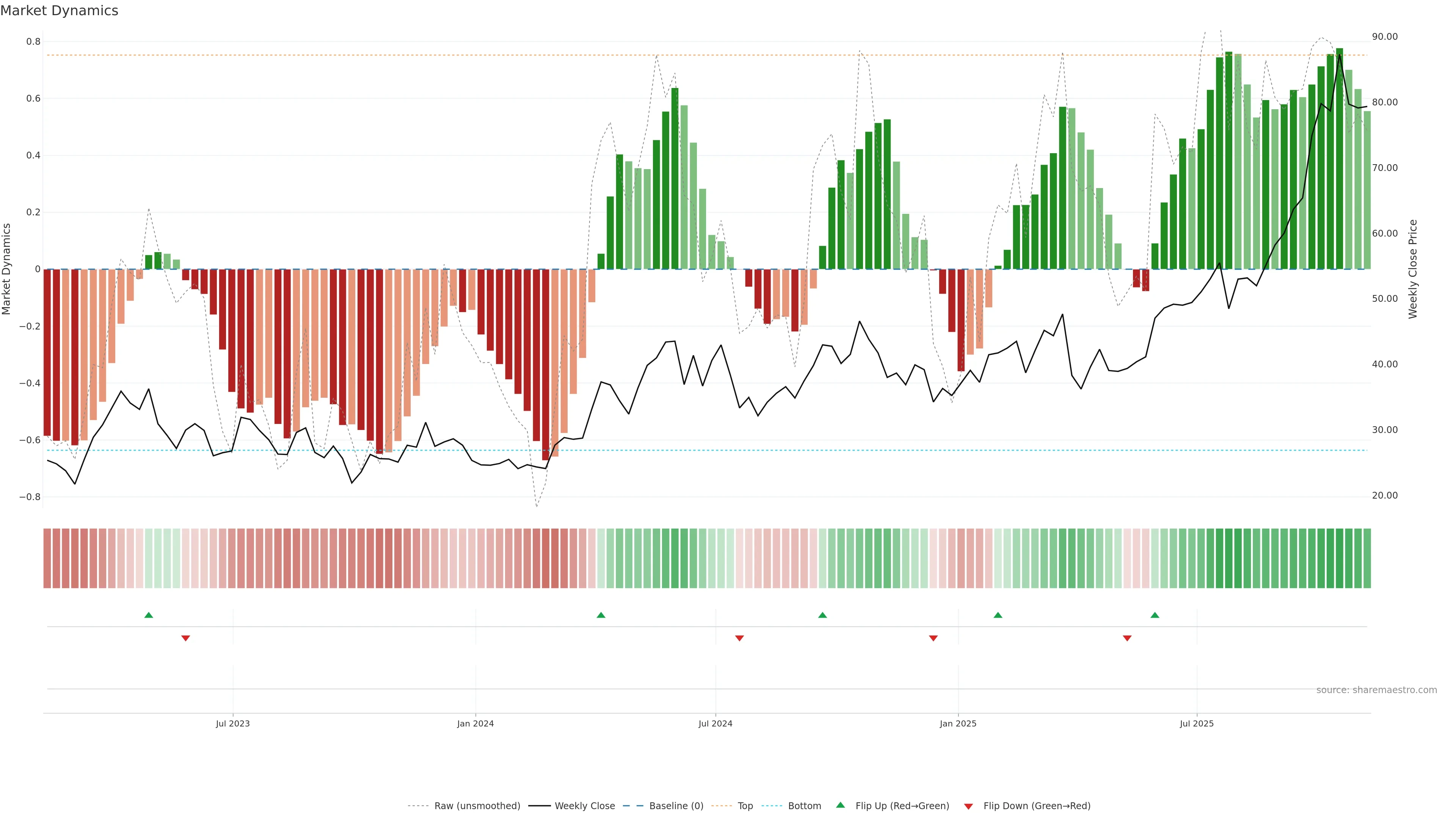Click the Flip Down marker just before Jan 2025
1456x819 pixels.
(933, 638)
